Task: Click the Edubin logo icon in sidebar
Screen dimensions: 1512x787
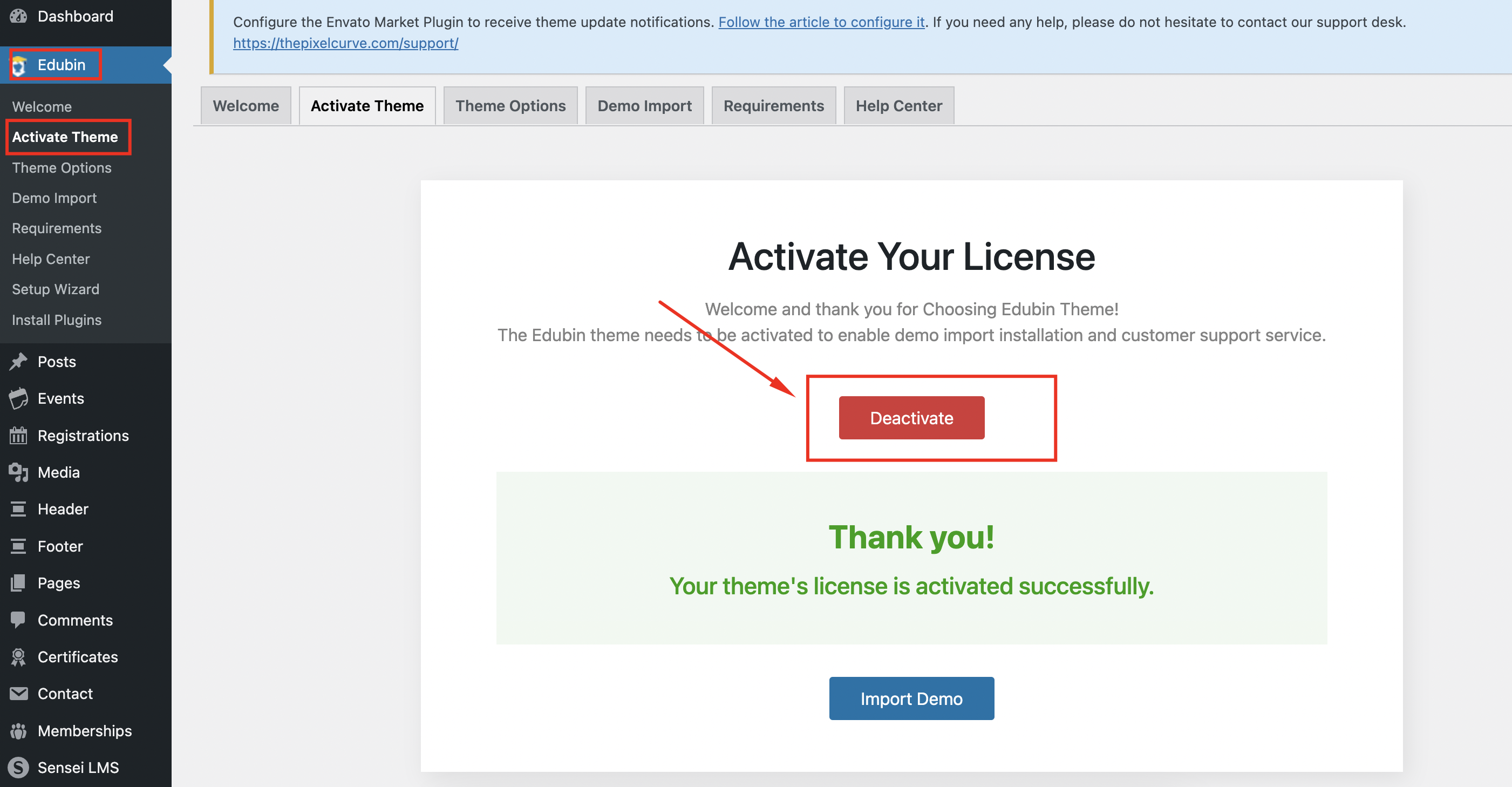Action: click(19, 66)
